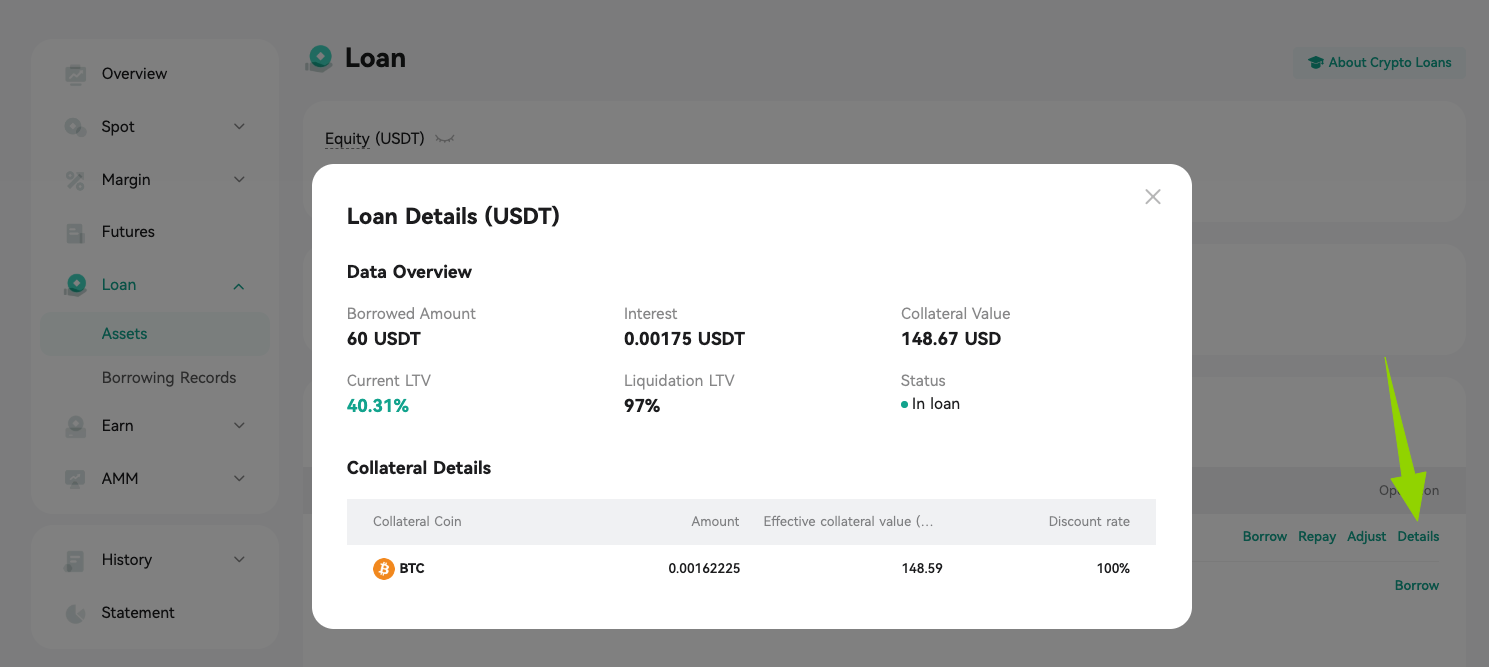Click the Loan Details (USDT) title

[x=453, y=216]
